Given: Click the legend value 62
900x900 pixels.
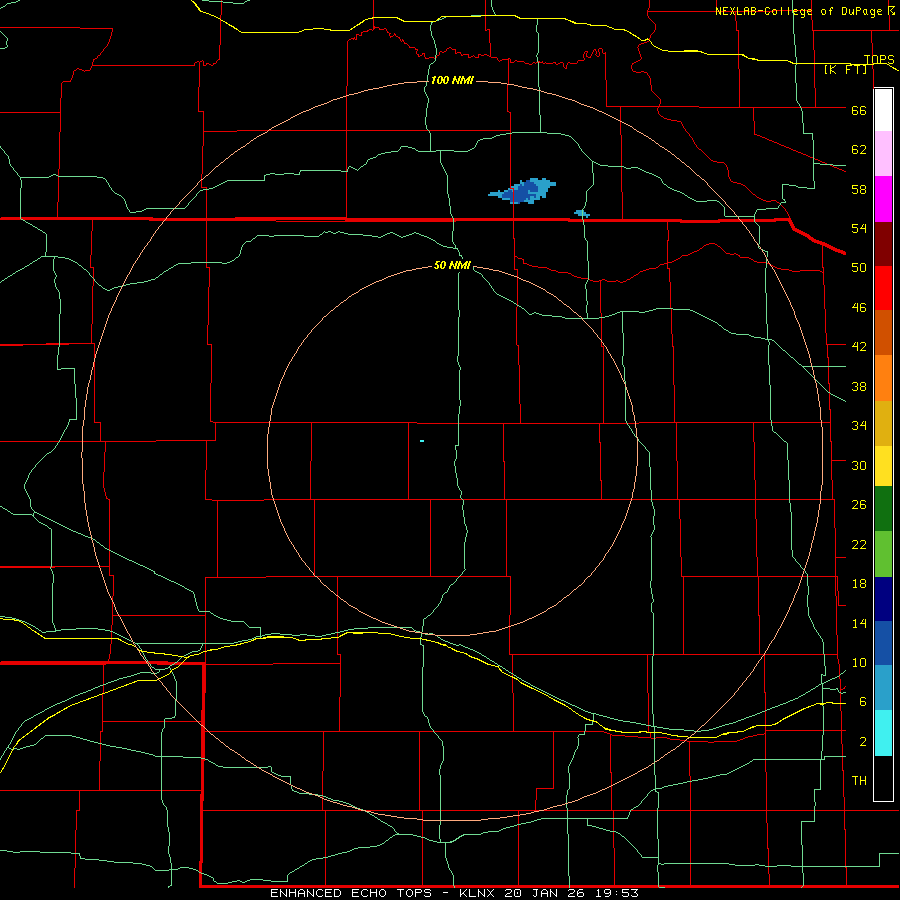Looking at the screenshot, I should coord(859,150).
